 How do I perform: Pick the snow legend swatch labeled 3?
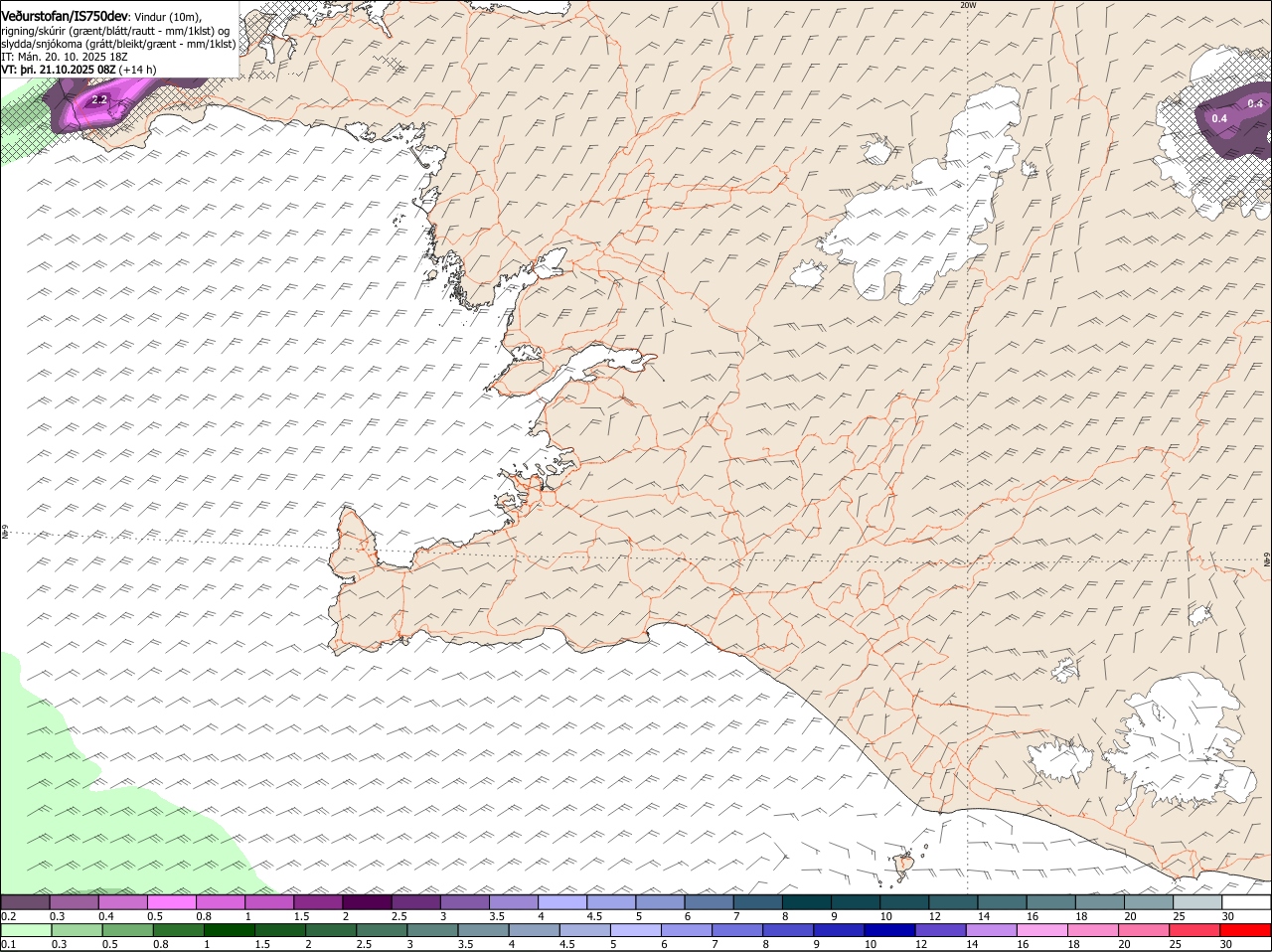[x=466, y=902]
